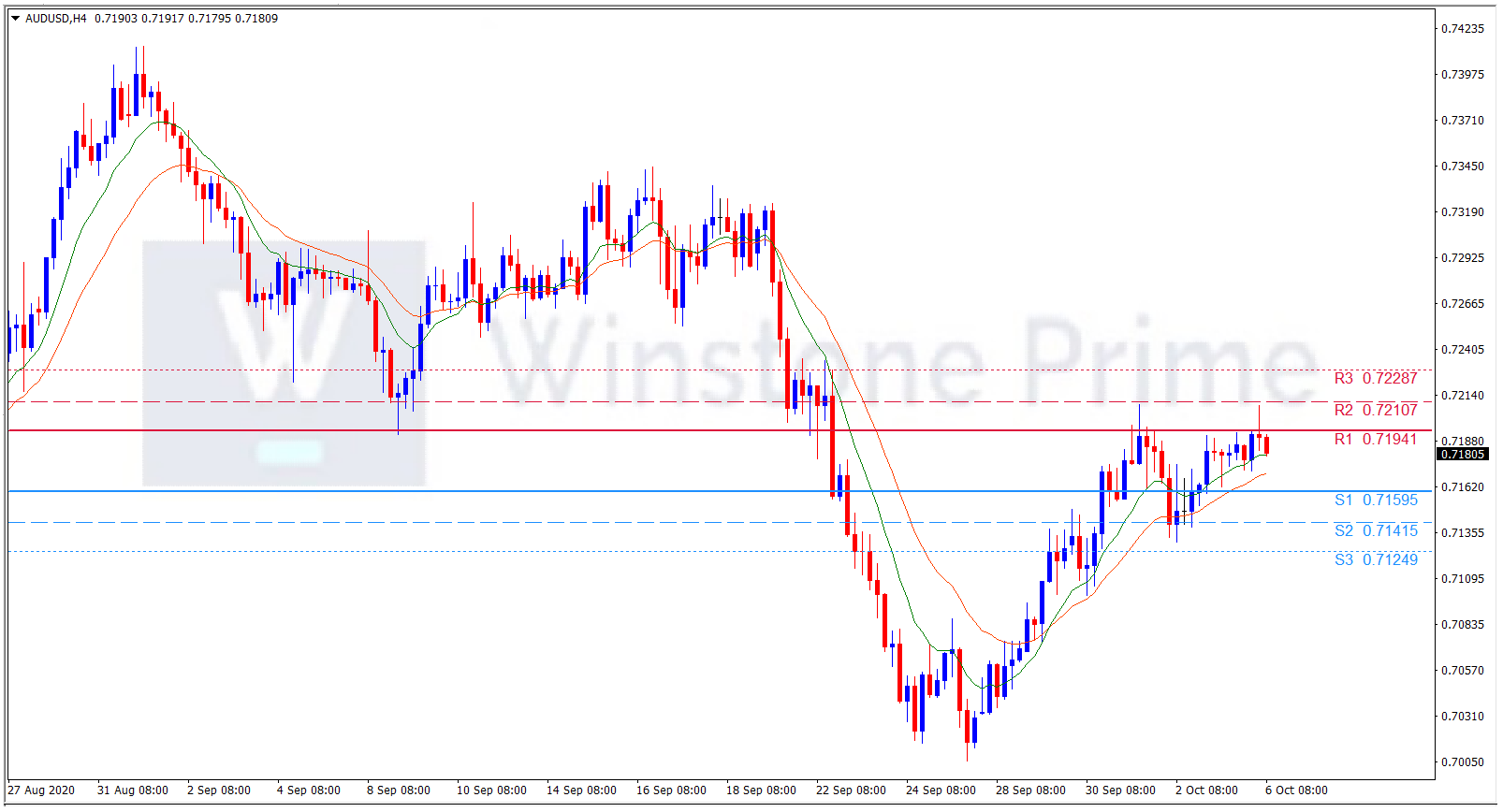Click the AUDUSD,H4 symbol title
This screenshot has width=1503, height=812.
[x=55, y=19]
